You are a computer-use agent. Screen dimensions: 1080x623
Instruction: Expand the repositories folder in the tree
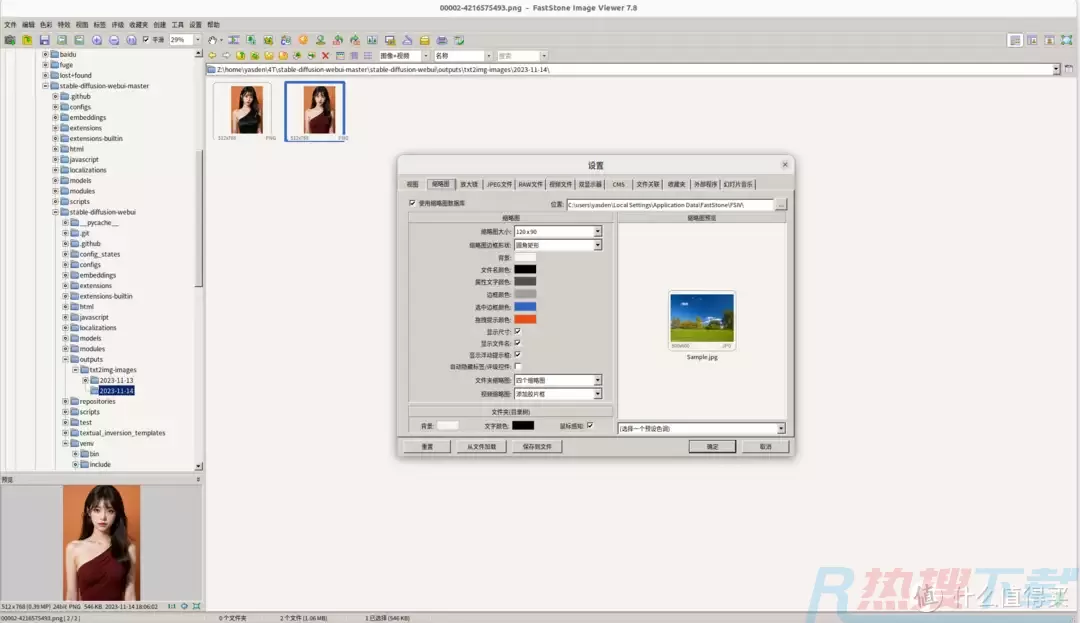pos(65,401)
